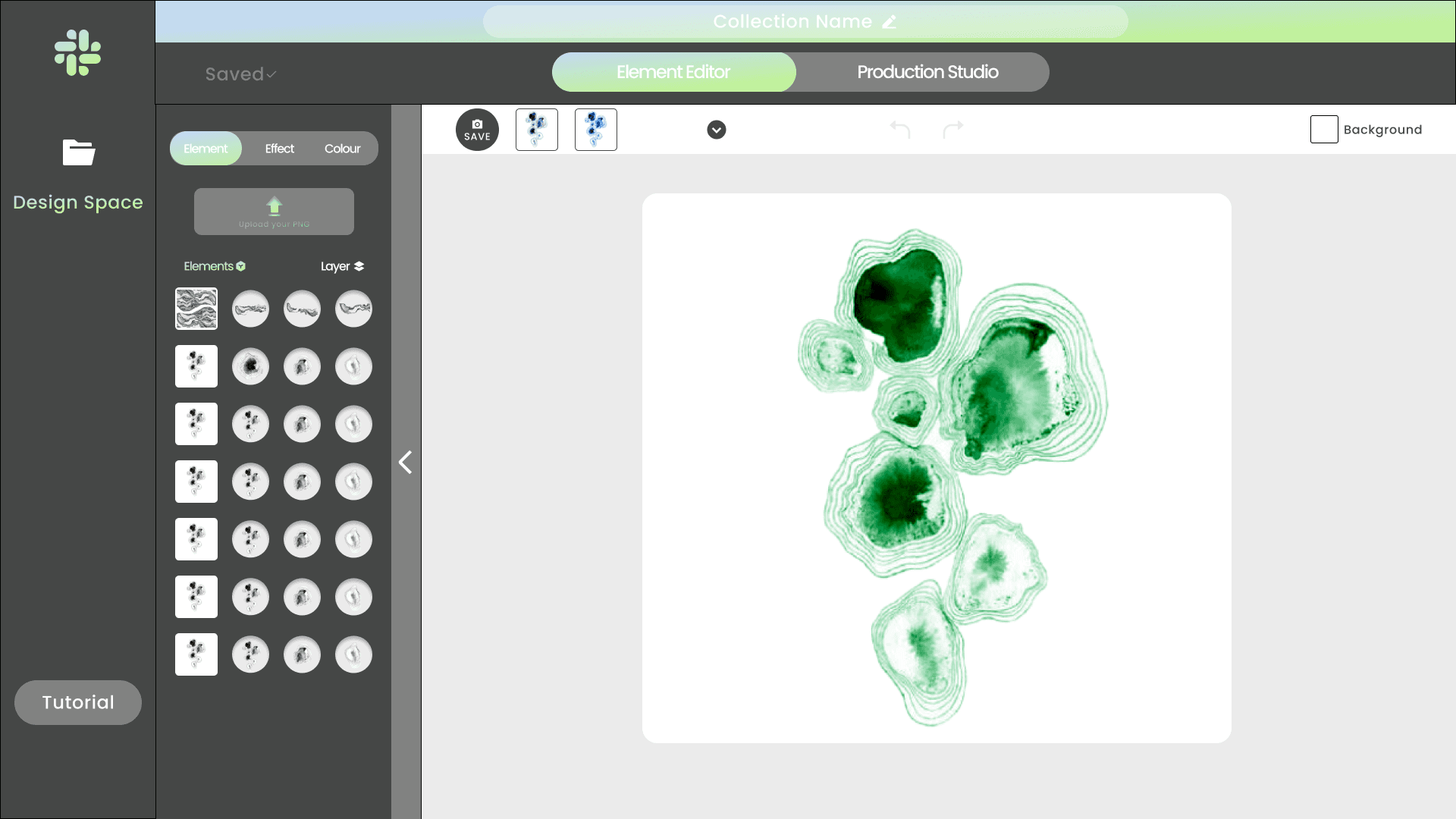Open the Effect tab
The height and width of the screenshot is (819, 1456).
[x=279, y=149]
